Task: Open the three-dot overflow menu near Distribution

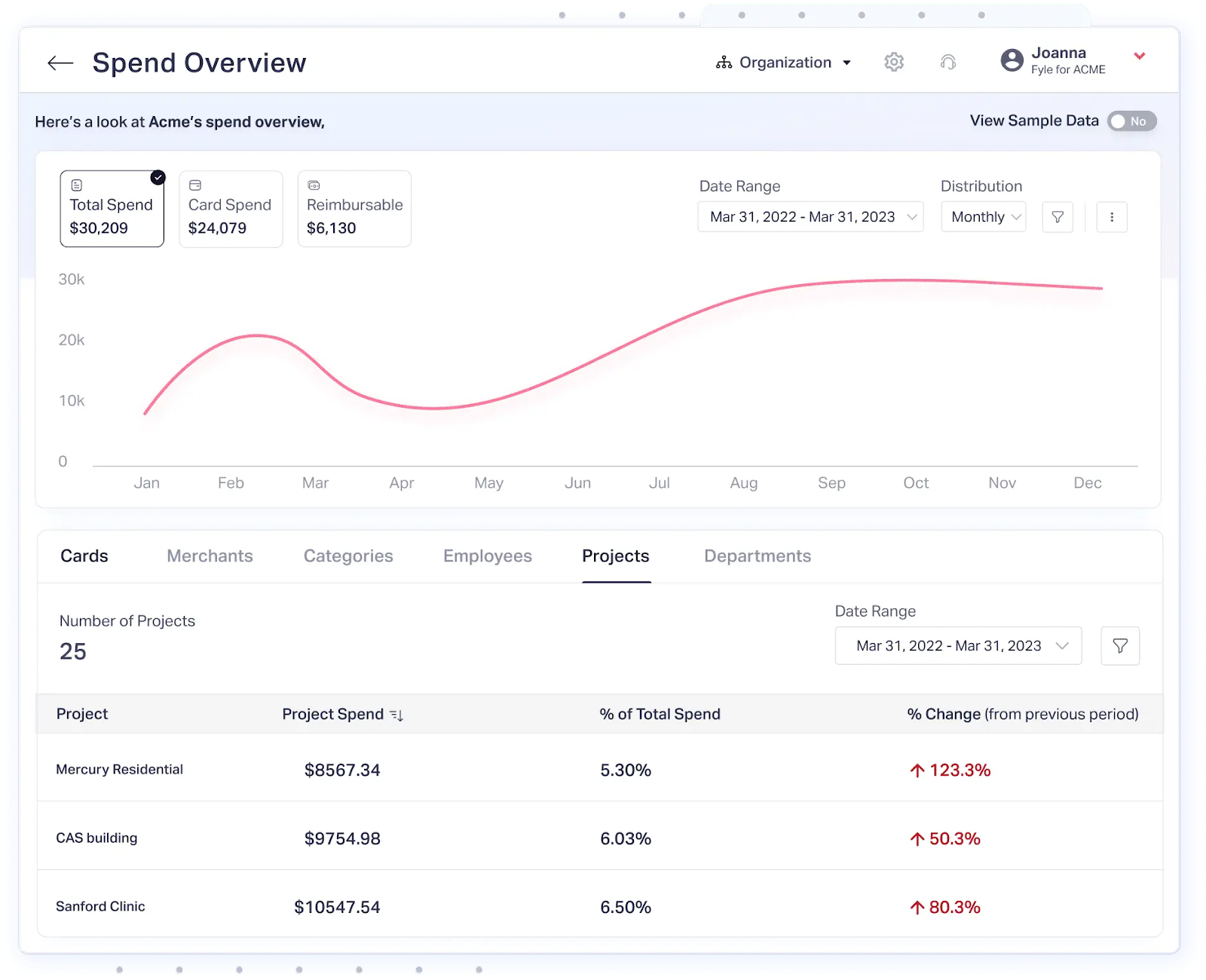Action: pos(1112,216)
